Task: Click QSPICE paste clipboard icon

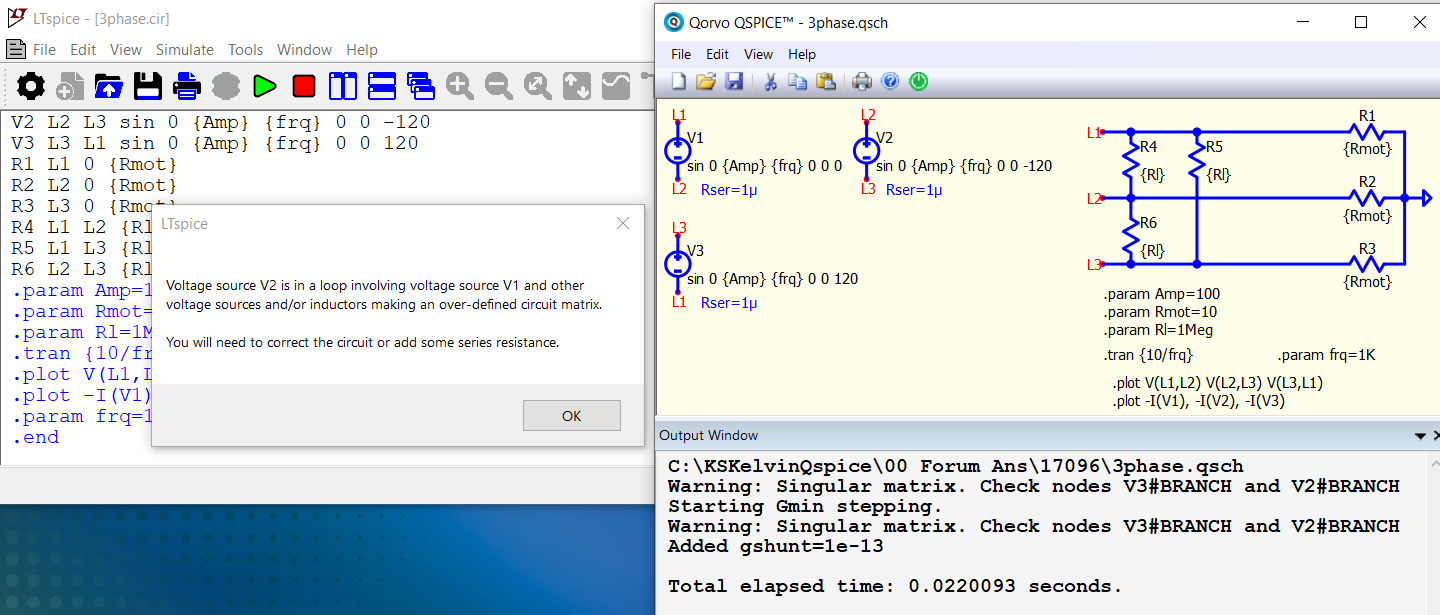Action: click(x=825, y=82)
